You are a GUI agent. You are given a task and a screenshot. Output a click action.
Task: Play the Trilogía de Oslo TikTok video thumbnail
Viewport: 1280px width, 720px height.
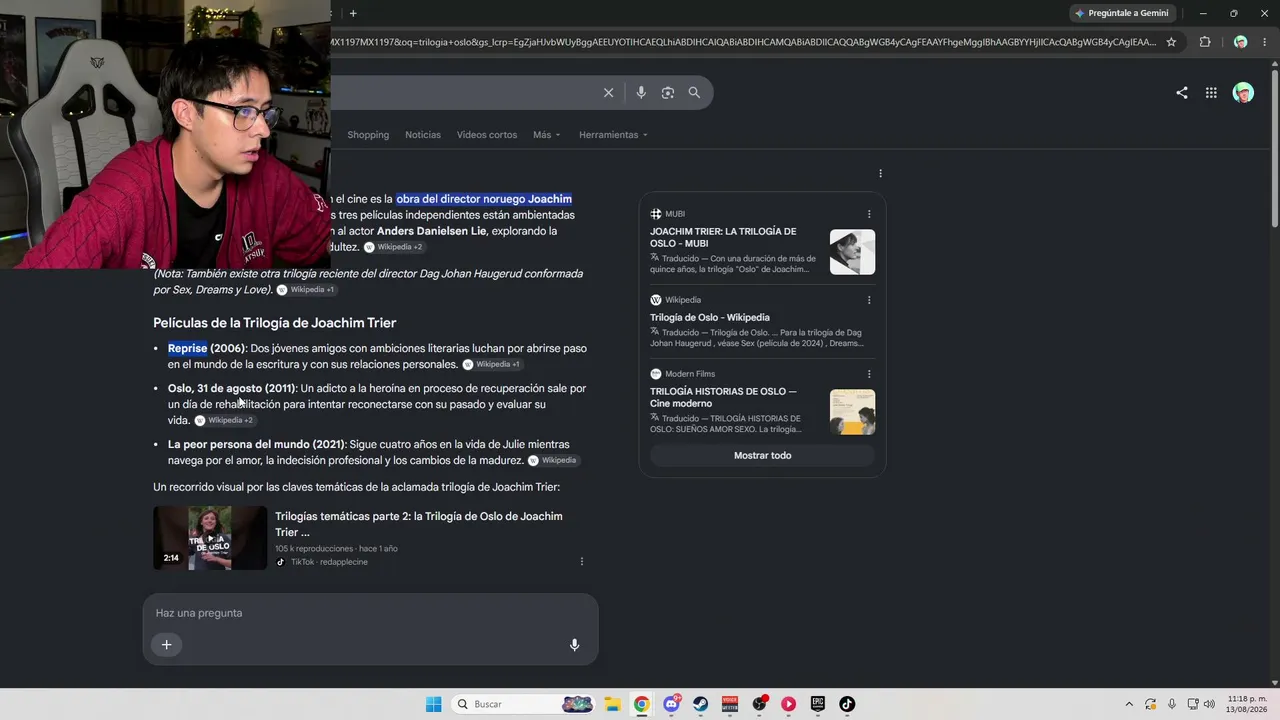coord(210,538)
